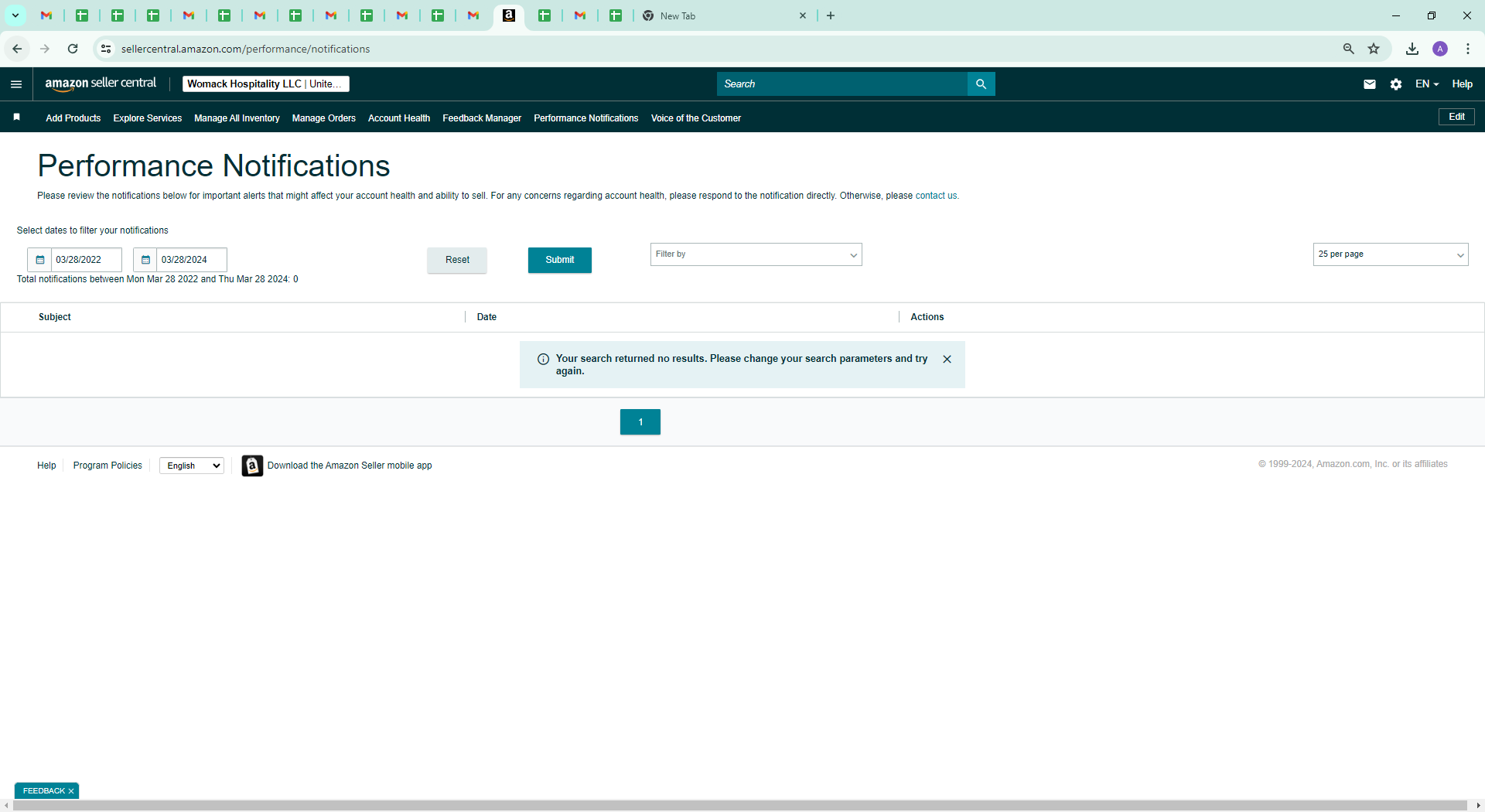Follow the contact us link

[936, 196]
